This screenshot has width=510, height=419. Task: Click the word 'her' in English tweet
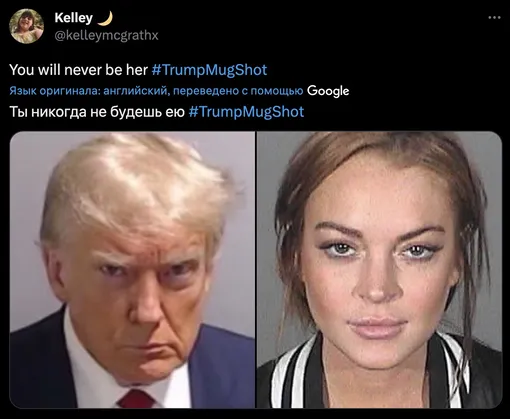coord(137,70)
